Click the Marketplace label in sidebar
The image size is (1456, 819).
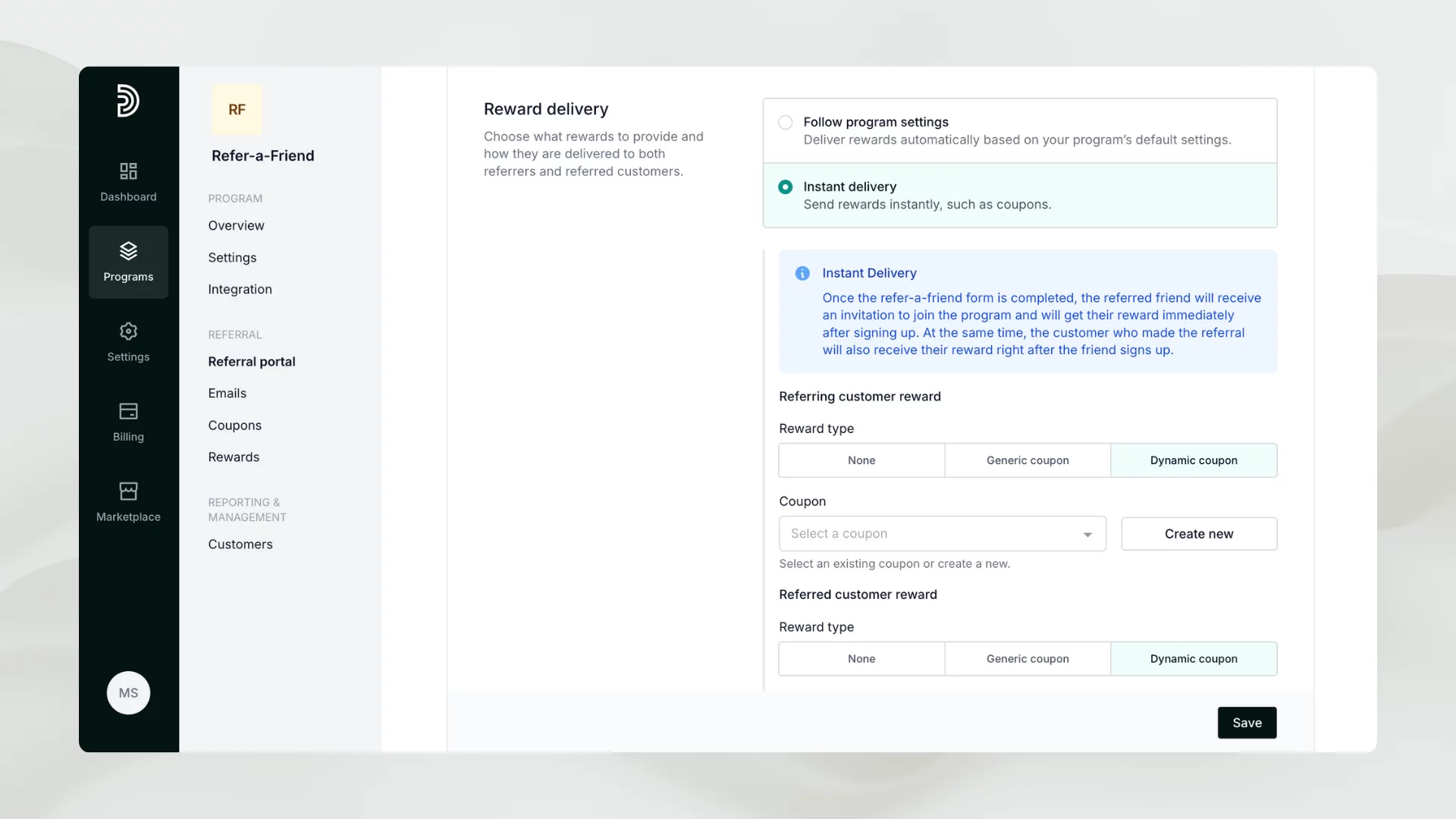pyautogui.click(x=128, y=516)
